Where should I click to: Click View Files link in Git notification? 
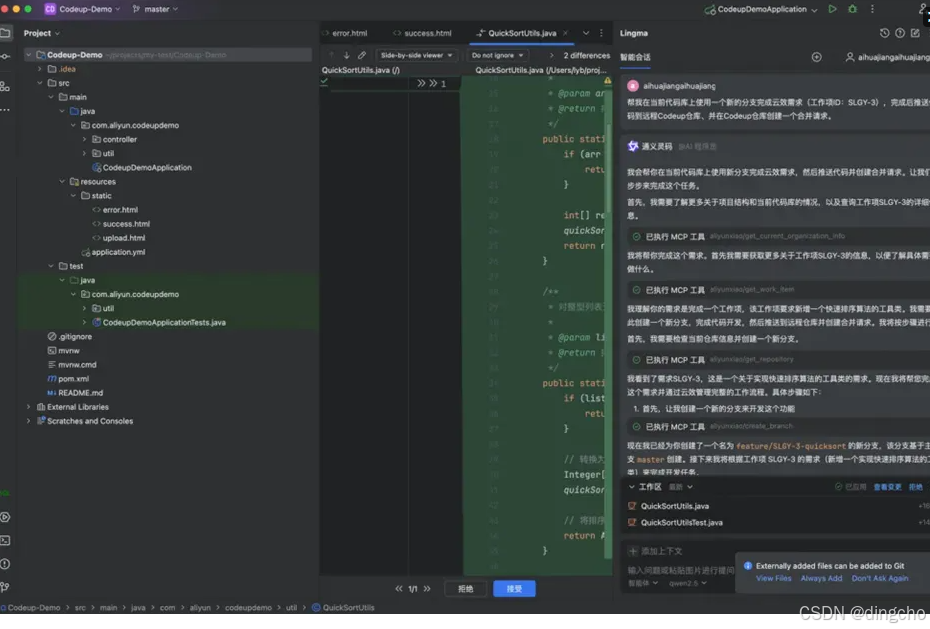tap(773, 579)
